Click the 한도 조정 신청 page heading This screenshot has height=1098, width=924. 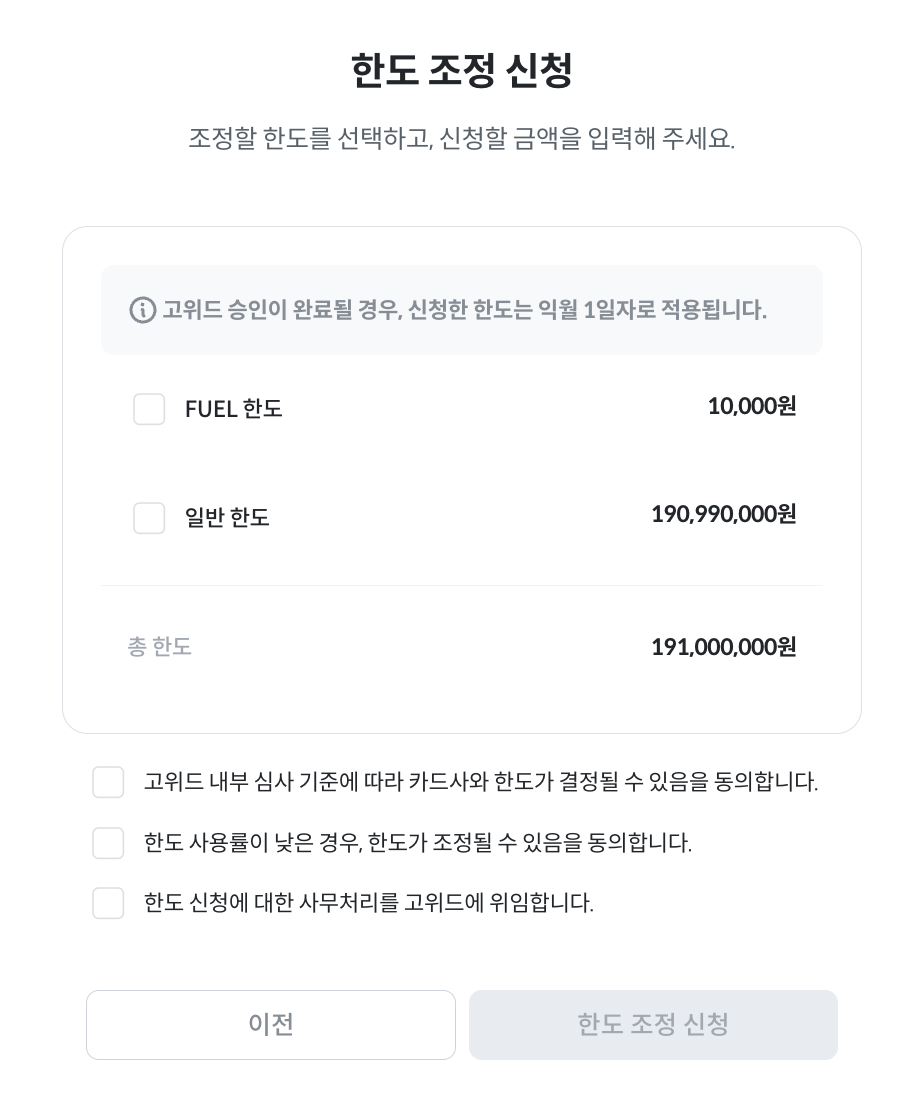click(461, 71)
